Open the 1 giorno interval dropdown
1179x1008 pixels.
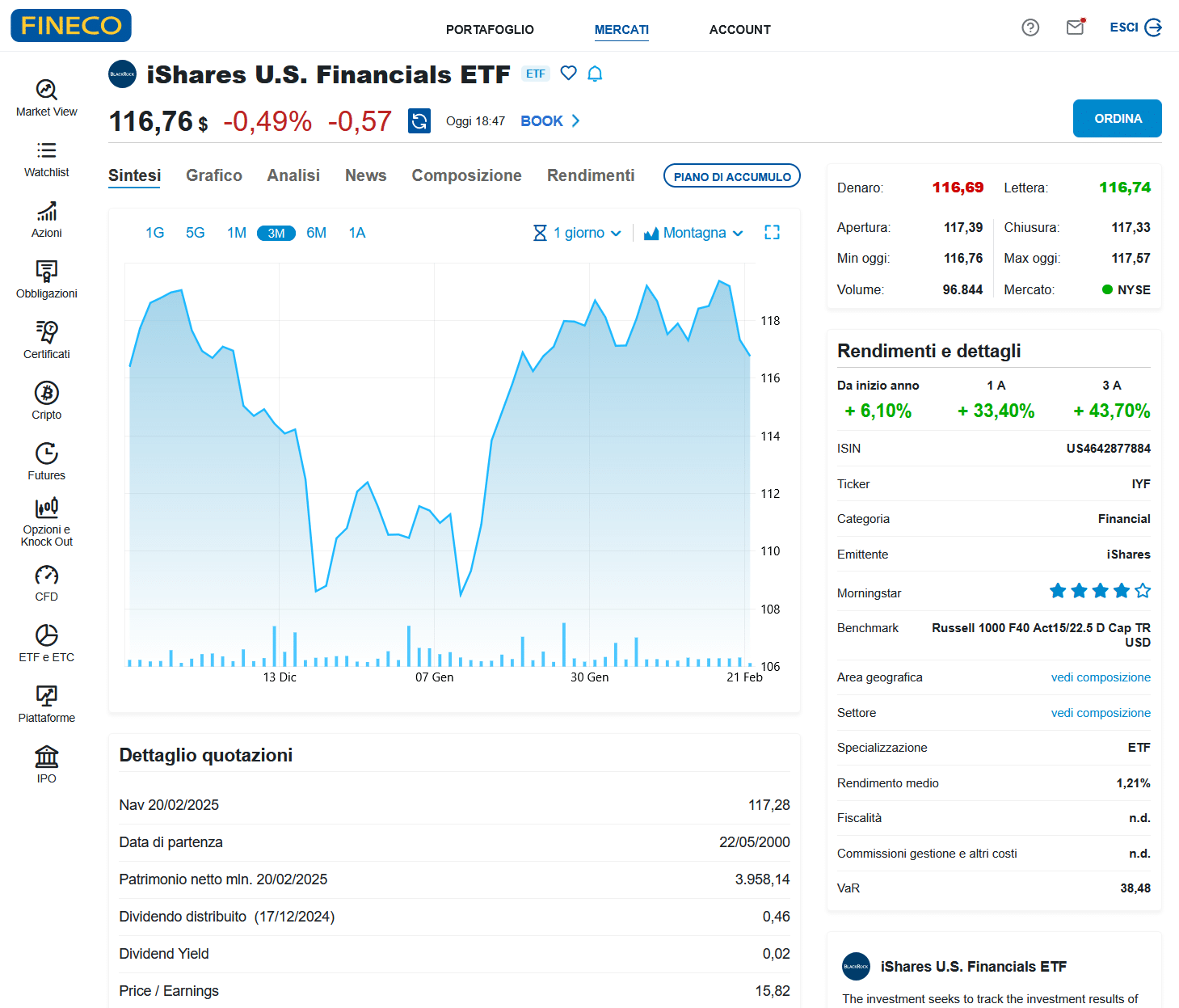click(x=577, y=233)
